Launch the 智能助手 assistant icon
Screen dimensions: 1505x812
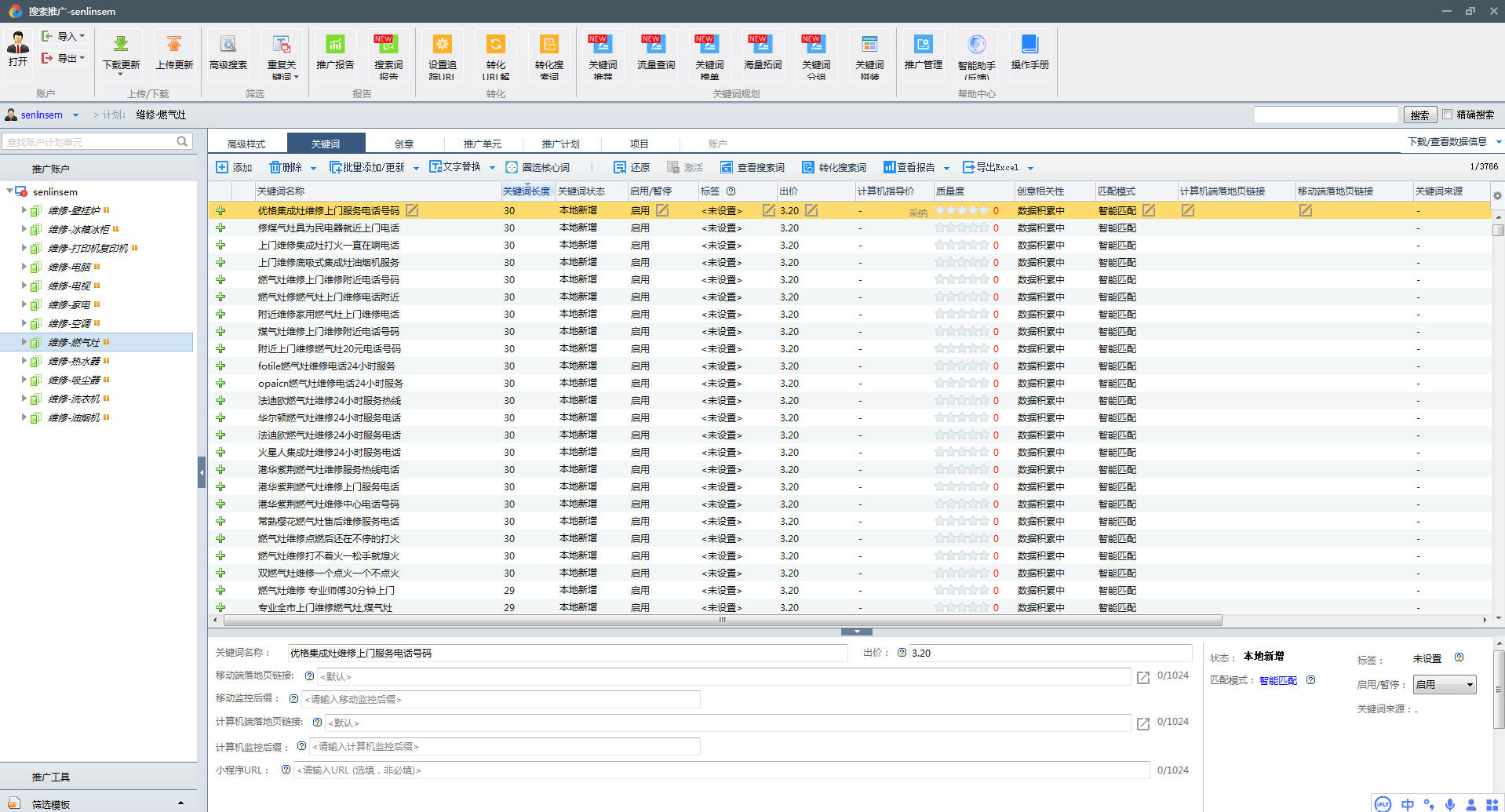coord(976,46)
